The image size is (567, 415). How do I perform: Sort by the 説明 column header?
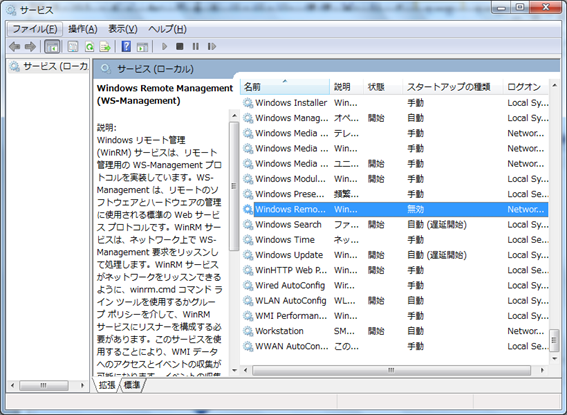(346, 87)
